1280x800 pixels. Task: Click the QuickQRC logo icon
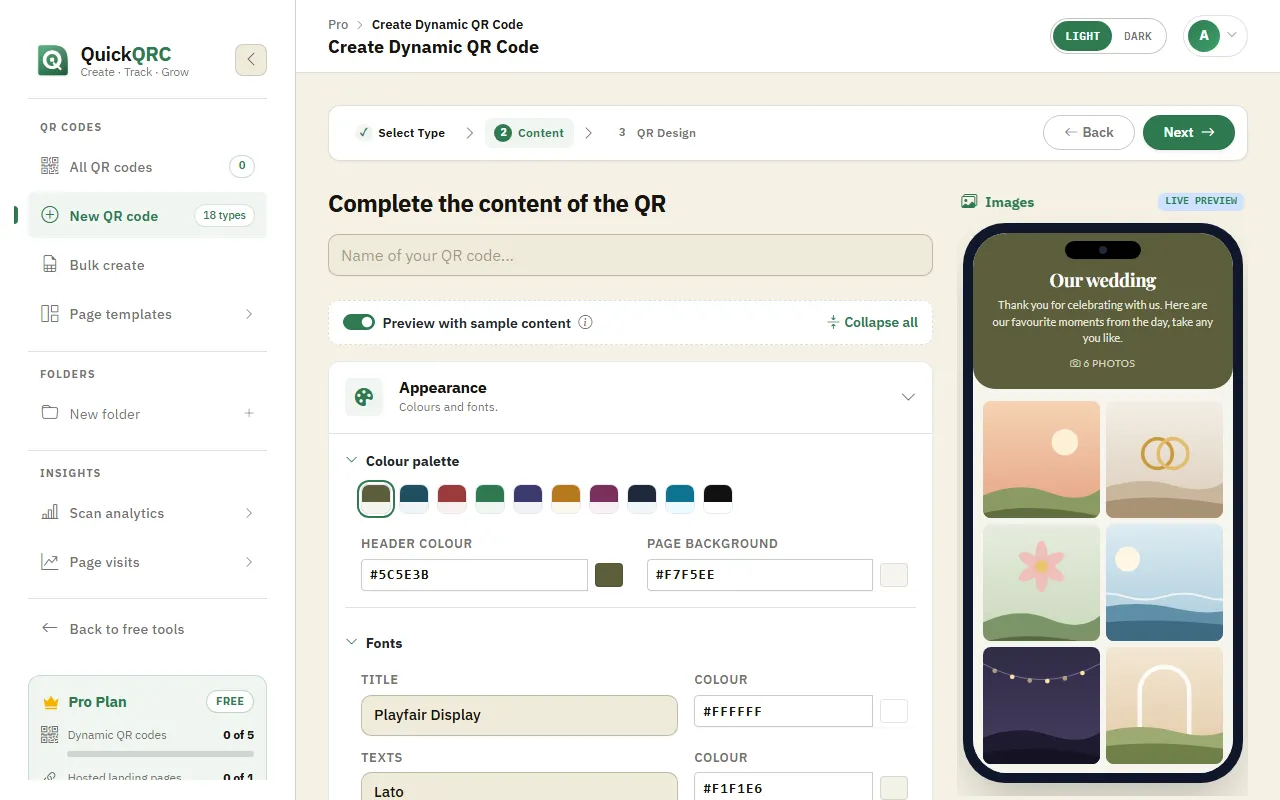pyautogui.click(x=53, y=60)
